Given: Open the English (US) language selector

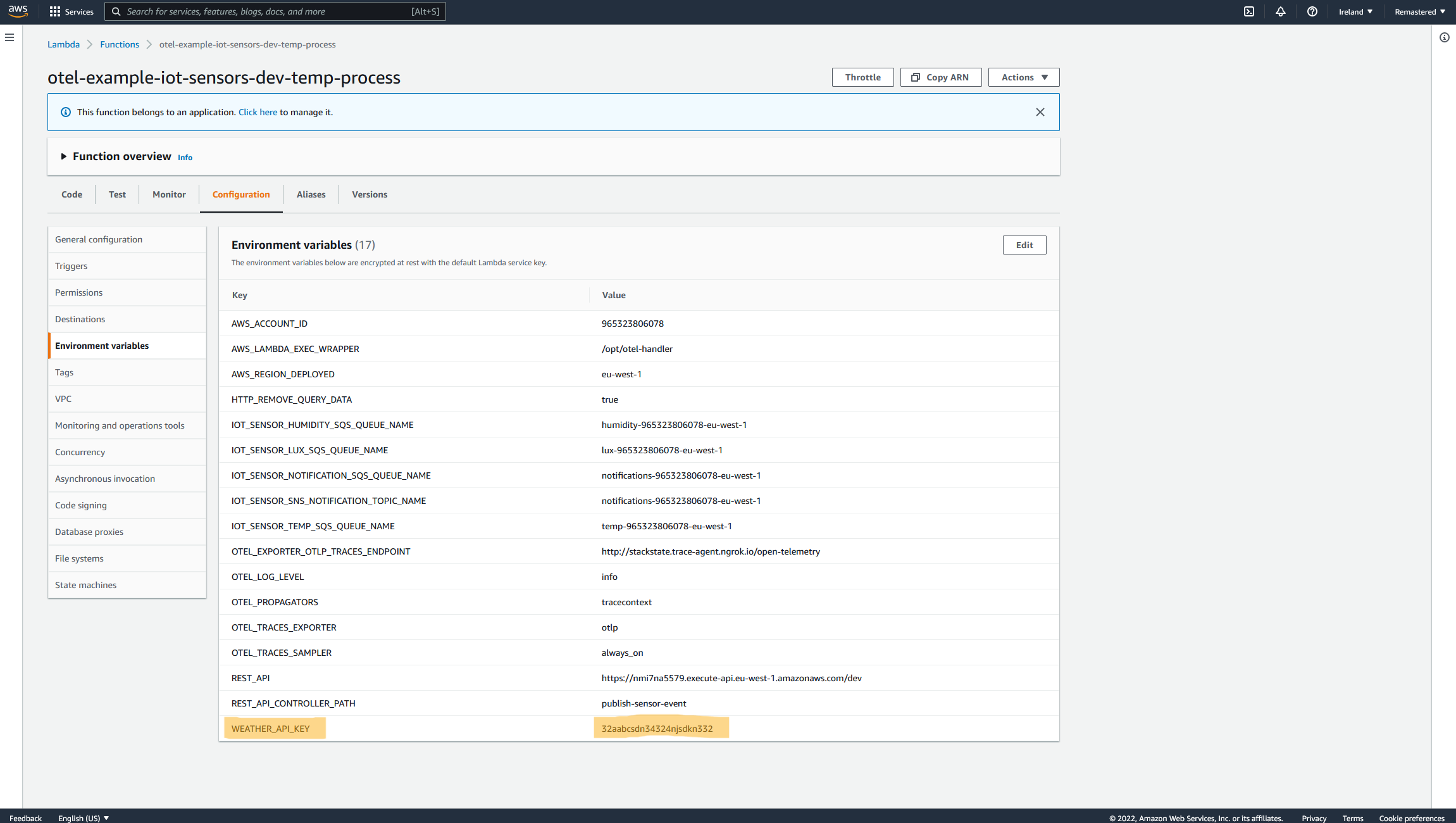Looking at the screenshot, I should tap(84, 818).
